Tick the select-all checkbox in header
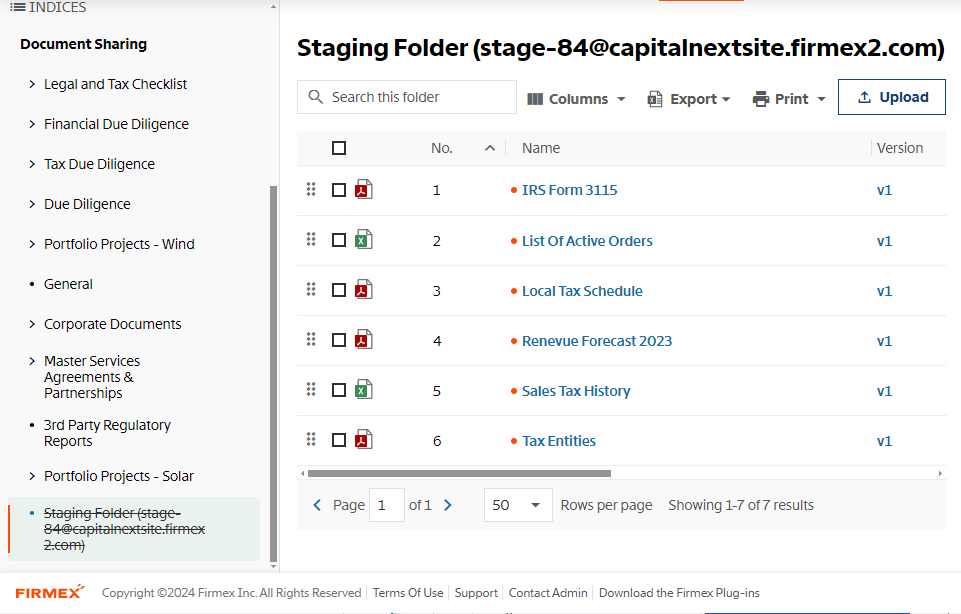This screenshot has height=614, width=961. click(339, 148)
